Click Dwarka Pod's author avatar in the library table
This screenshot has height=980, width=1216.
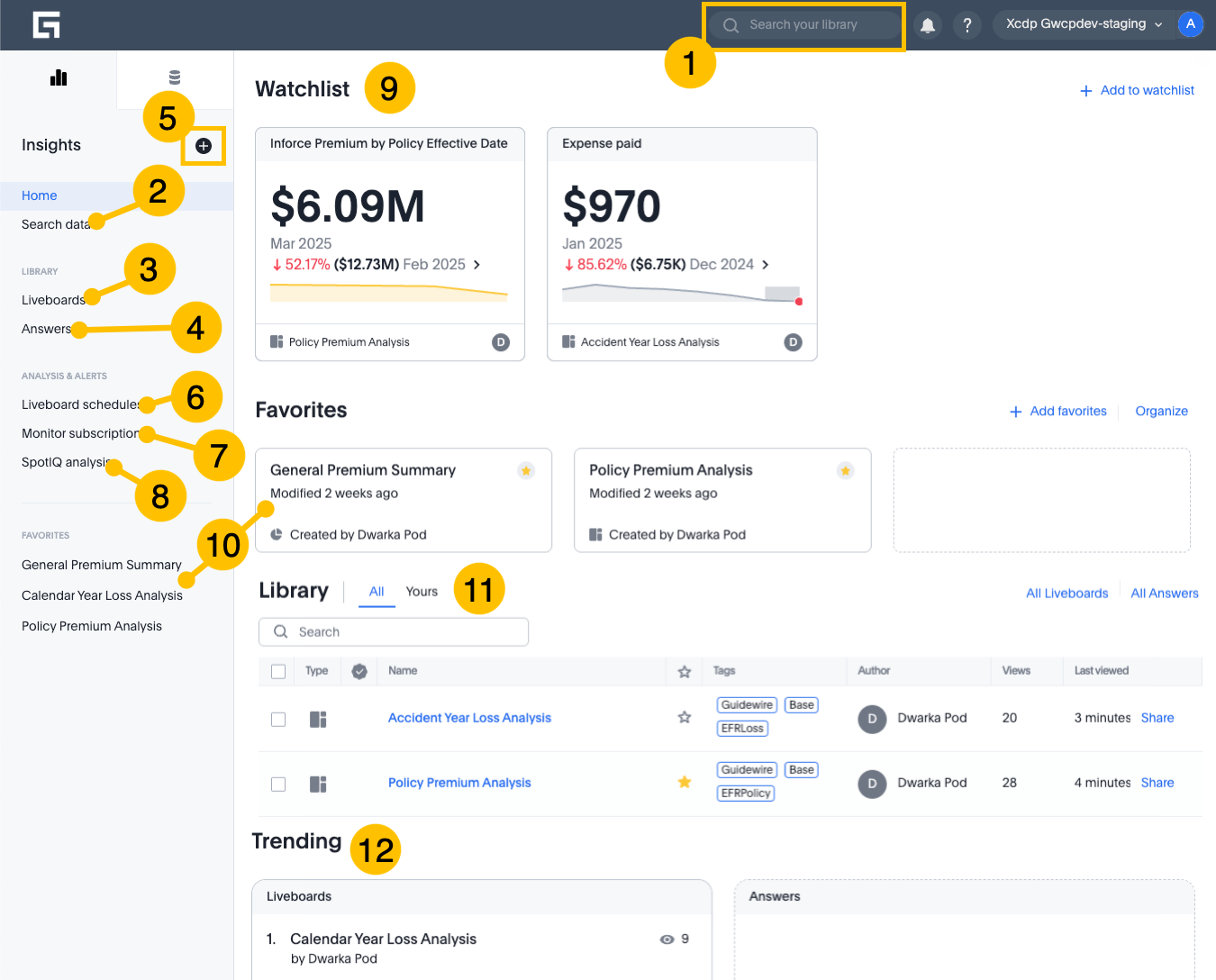click(872, 719)
